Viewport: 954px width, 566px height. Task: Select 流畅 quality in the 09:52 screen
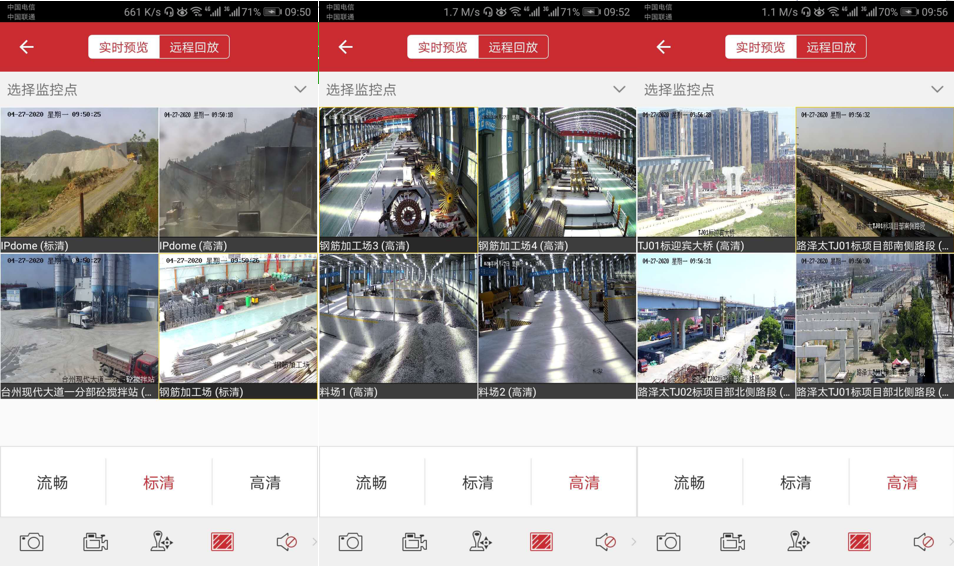click(371, 483)
